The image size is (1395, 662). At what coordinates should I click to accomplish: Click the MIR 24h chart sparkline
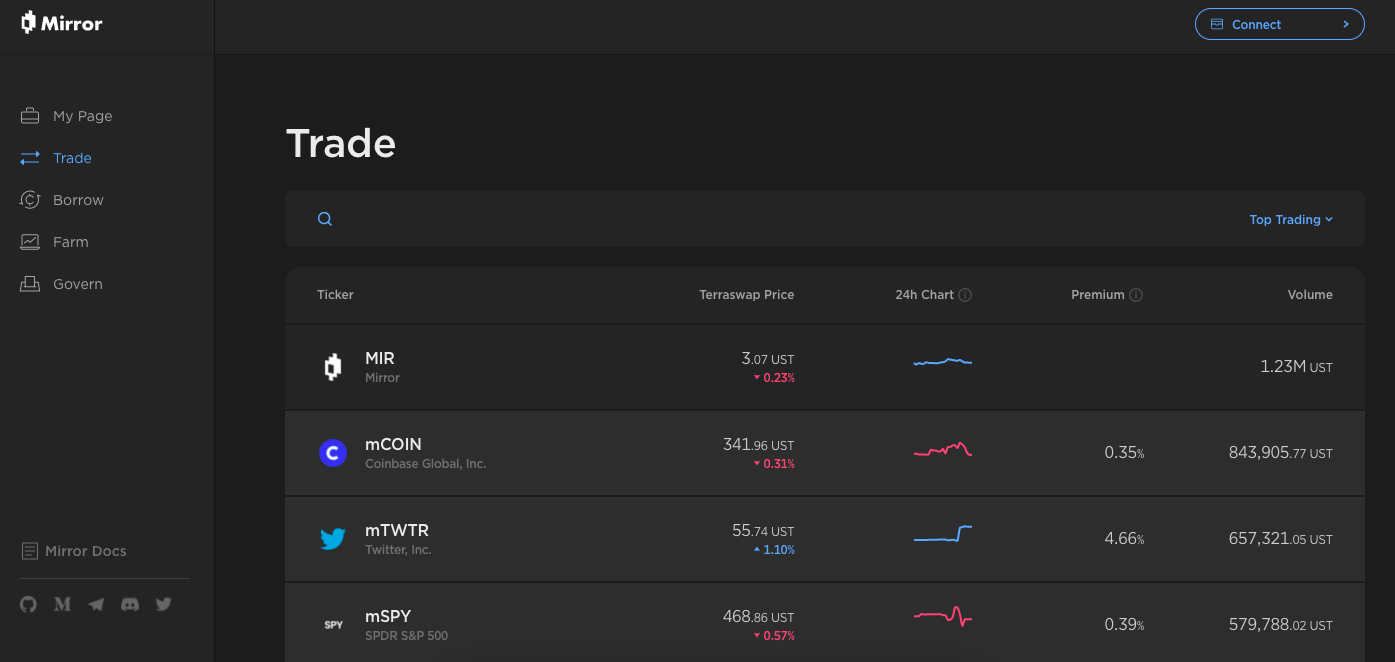(x=943, y=361)
